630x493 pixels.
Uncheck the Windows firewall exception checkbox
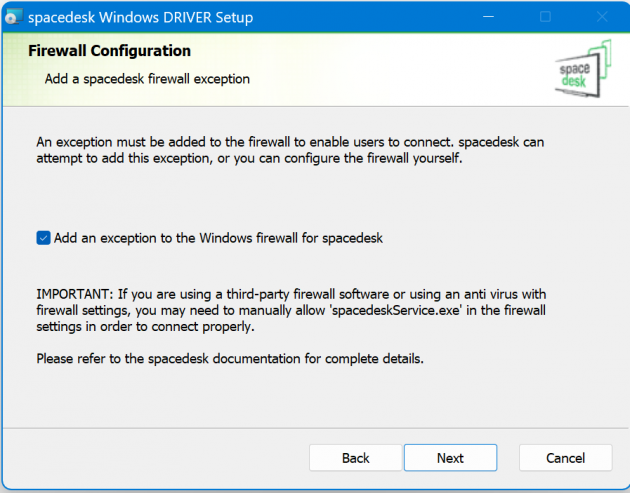tap(43, 238)
